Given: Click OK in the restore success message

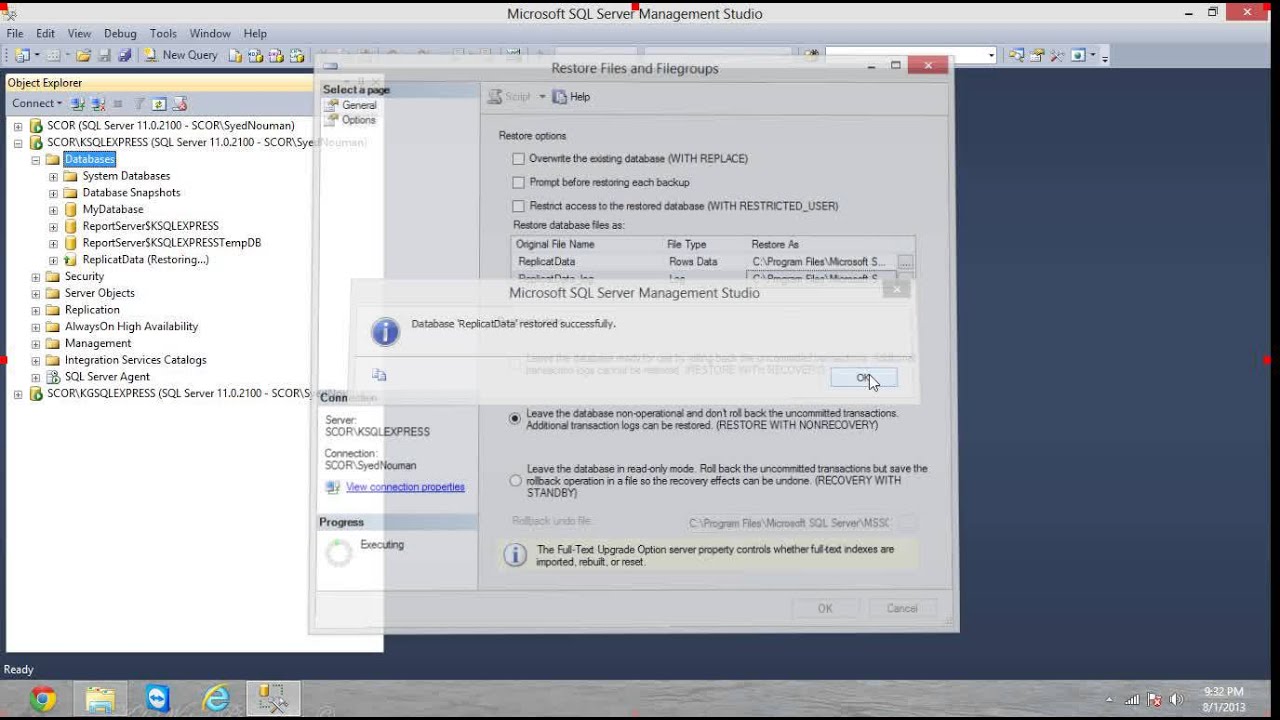Looking at the screenshot, I should coord(864,378).
